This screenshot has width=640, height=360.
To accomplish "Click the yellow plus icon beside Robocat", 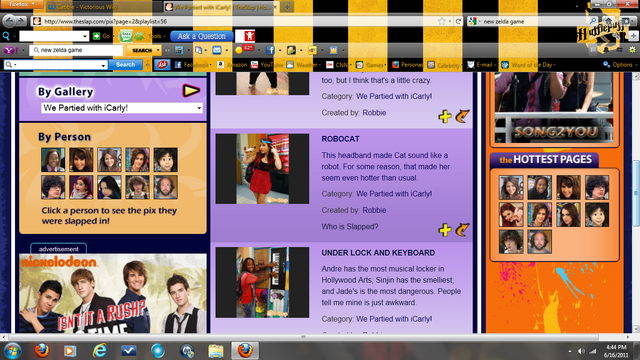I will click(445, 230).
